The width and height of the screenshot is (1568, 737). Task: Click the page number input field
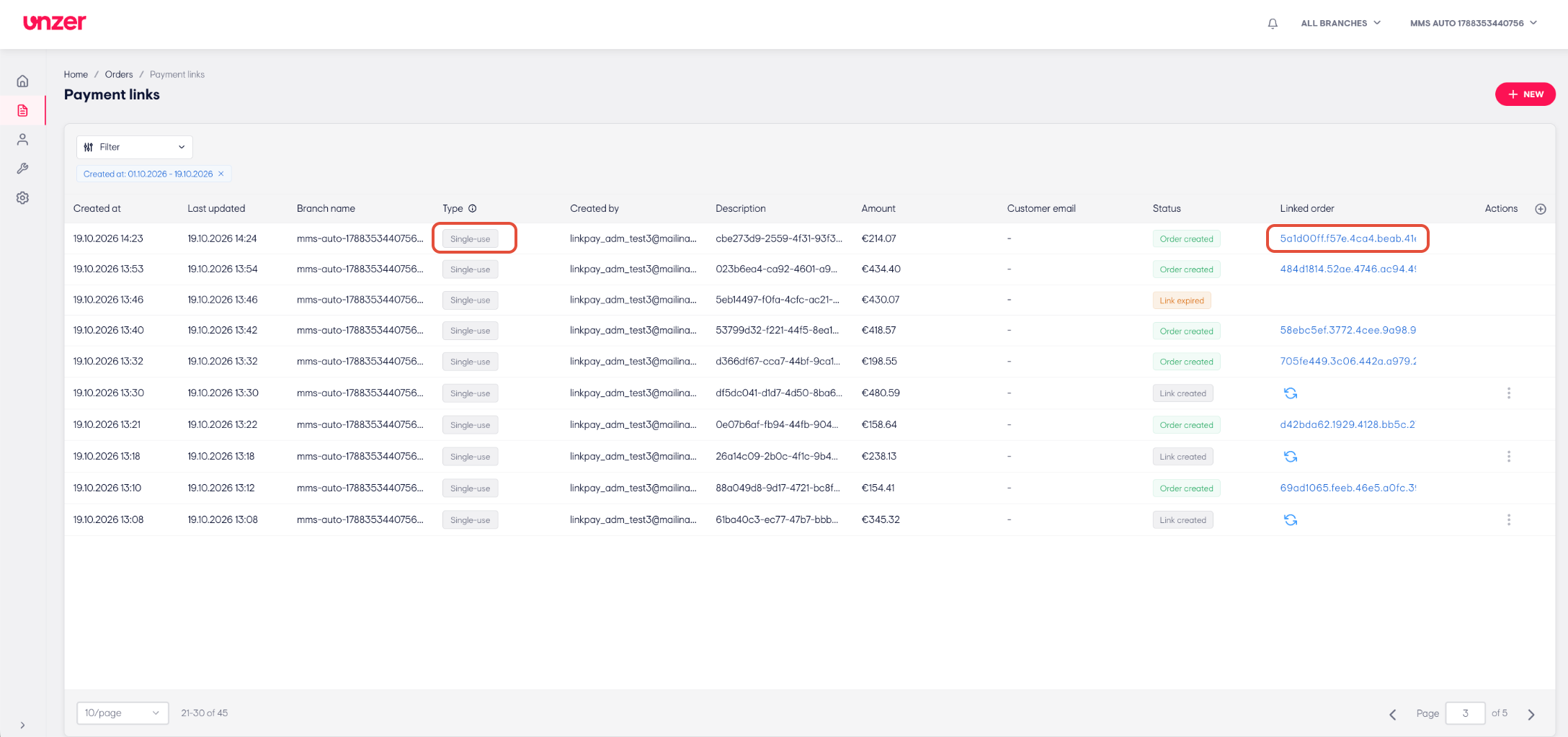tap(1465, 713)
